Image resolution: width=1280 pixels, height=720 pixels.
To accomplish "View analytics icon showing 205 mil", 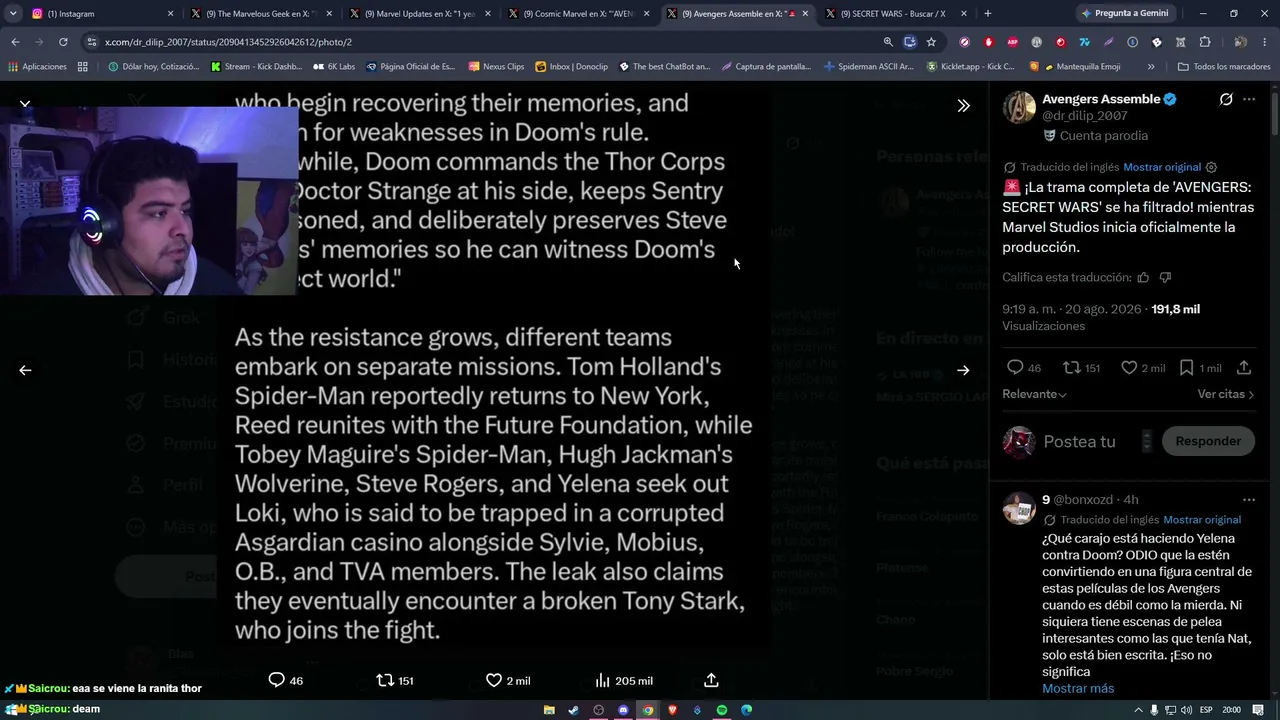I will (x=602, y=680).
